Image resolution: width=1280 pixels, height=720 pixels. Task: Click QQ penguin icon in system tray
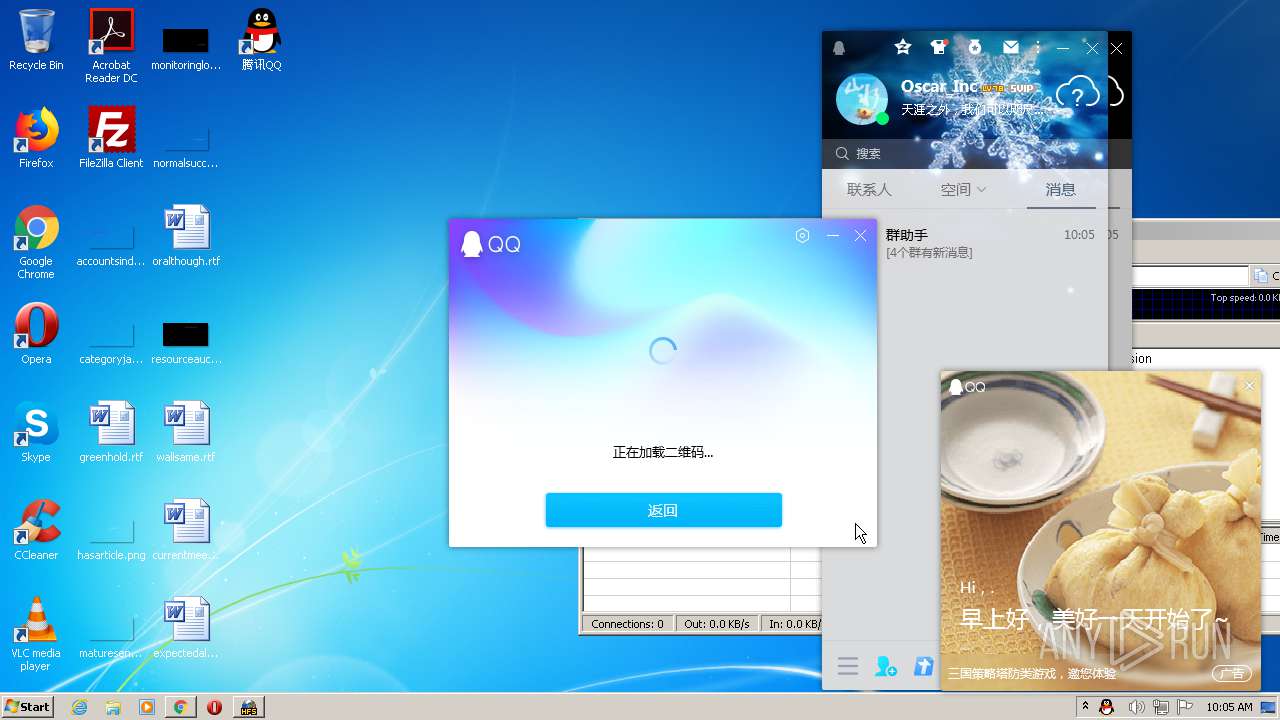pyautogui.click(x=1107, y=707)
